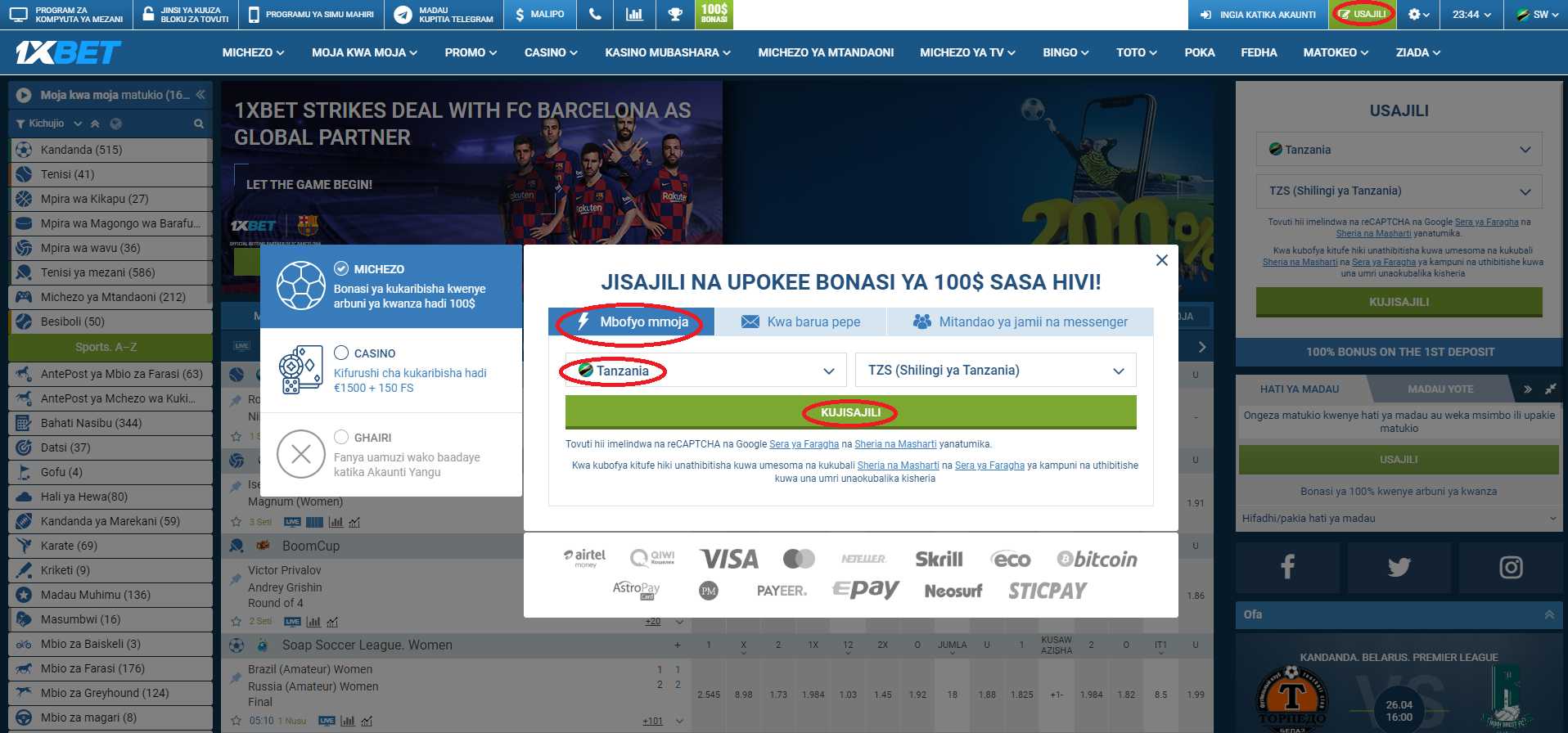Click the Sports. A–Z green bar

[110, 347]
